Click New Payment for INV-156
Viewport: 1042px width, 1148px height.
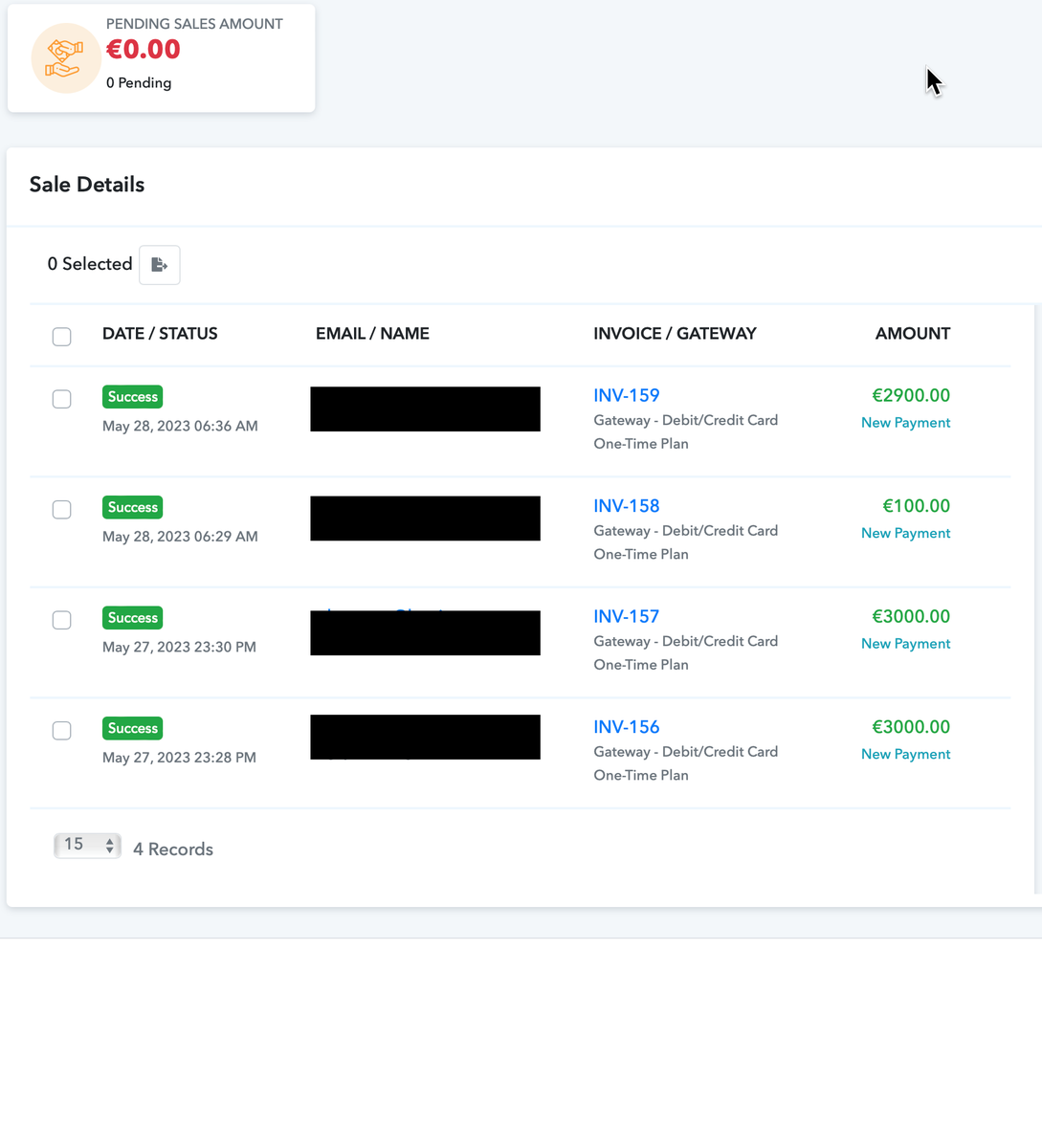[905, 754]
